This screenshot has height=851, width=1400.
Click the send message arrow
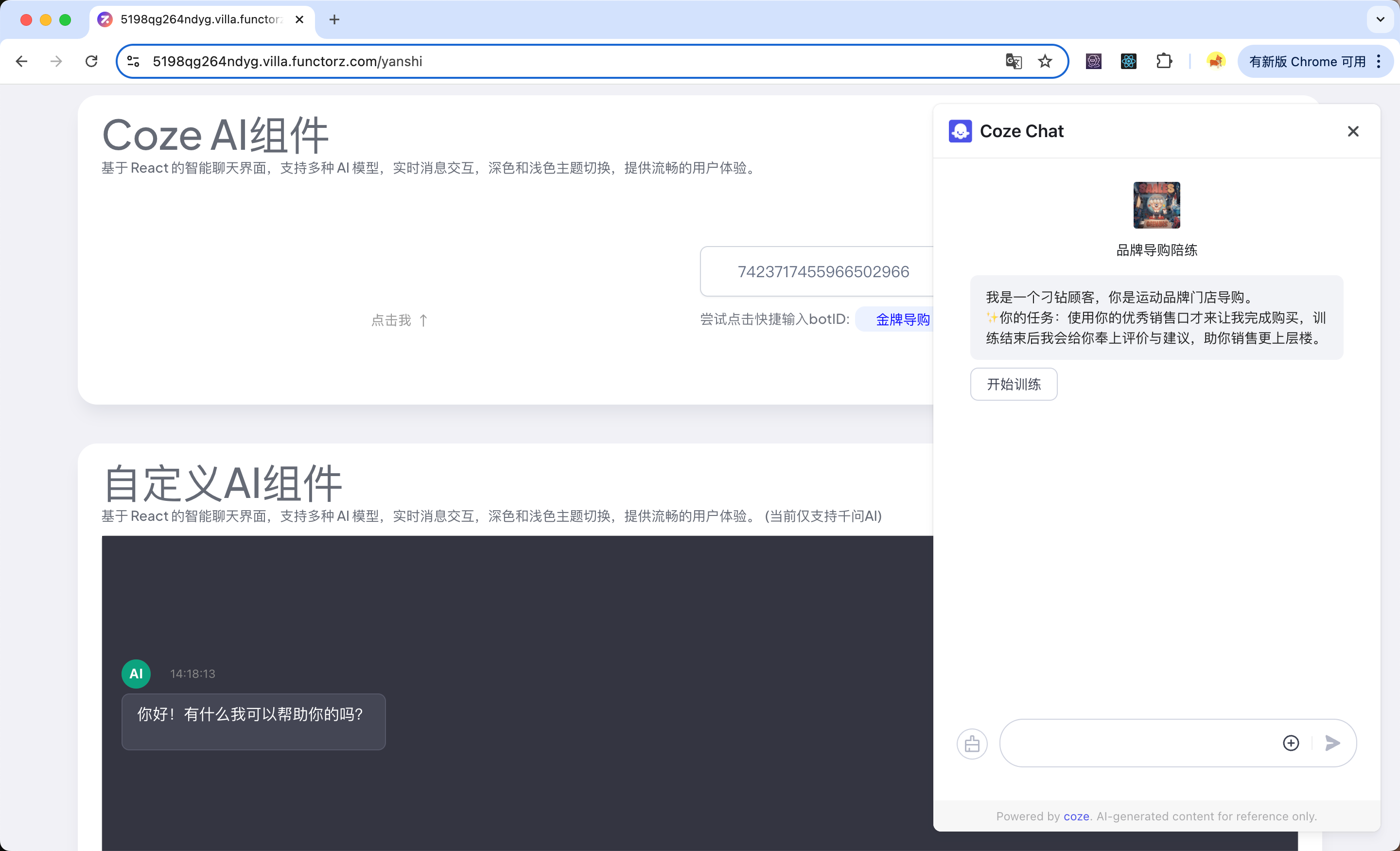coord(1332,743)
